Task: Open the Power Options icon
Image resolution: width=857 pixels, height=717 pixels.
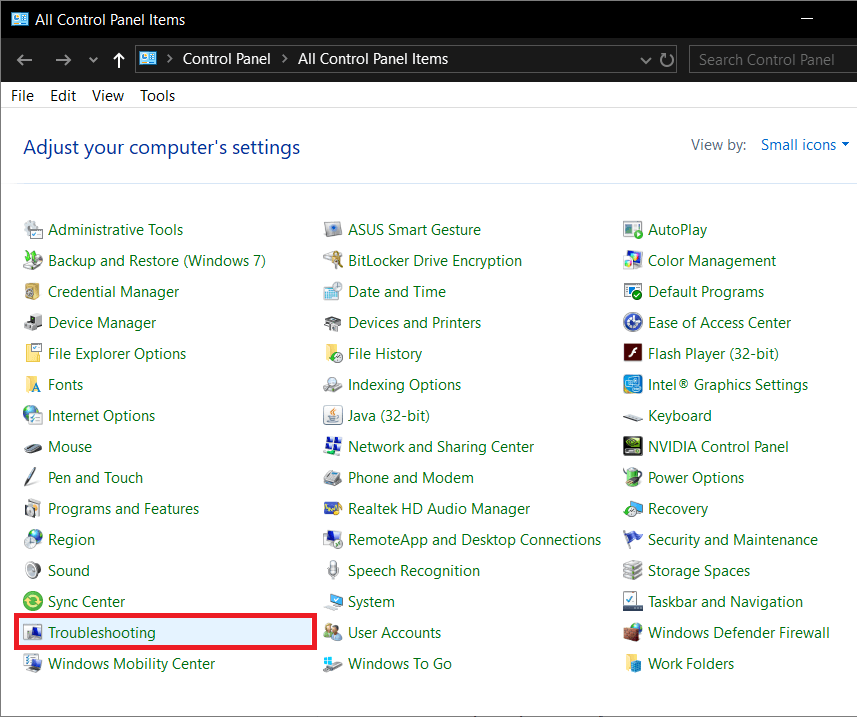Action: [632, 478]
